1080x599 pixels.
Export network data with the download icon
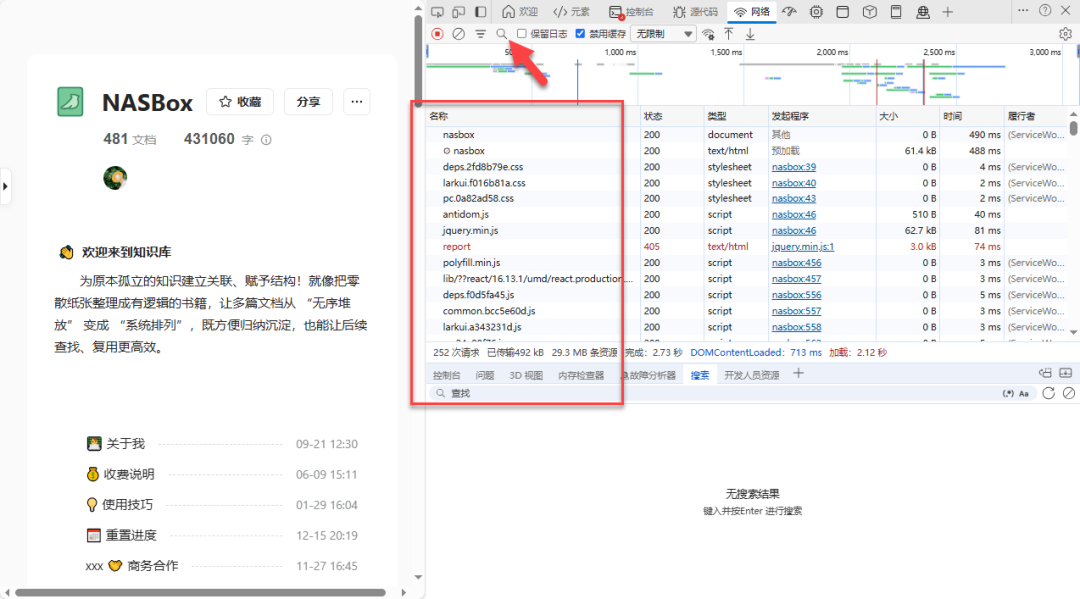click(x=750, y=33)
